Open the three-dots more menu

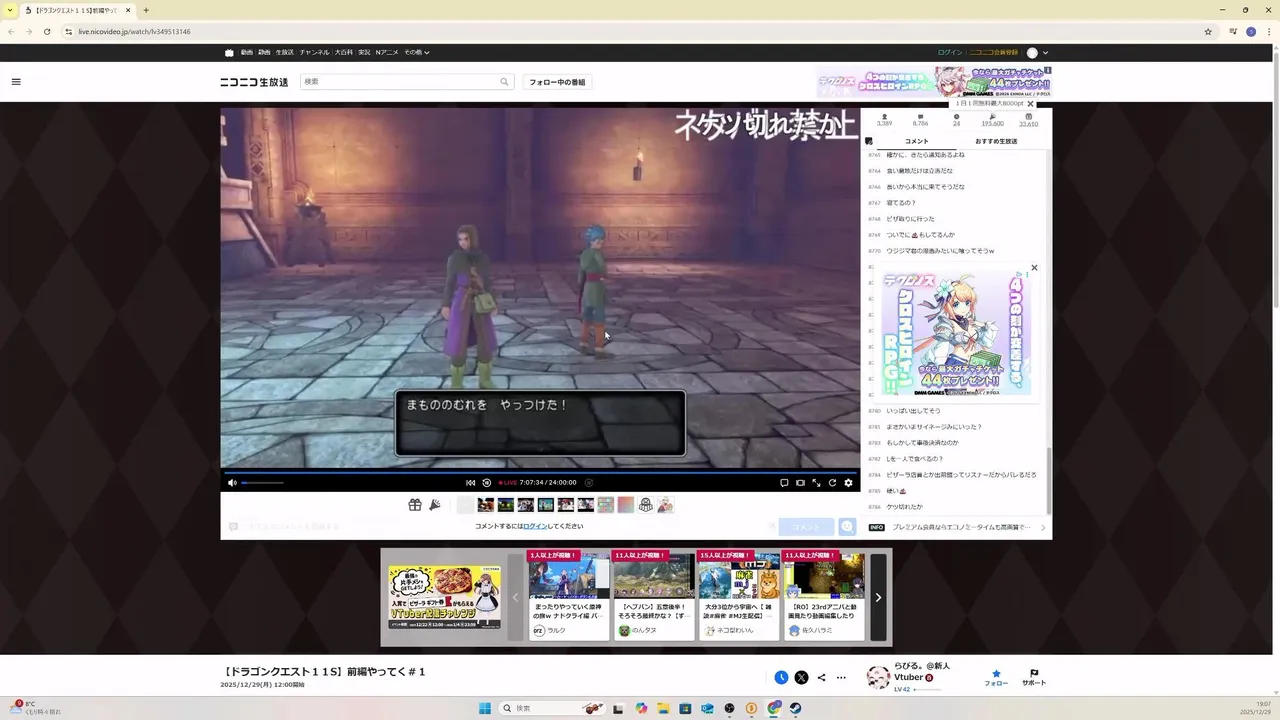click(x=841, y=677)
